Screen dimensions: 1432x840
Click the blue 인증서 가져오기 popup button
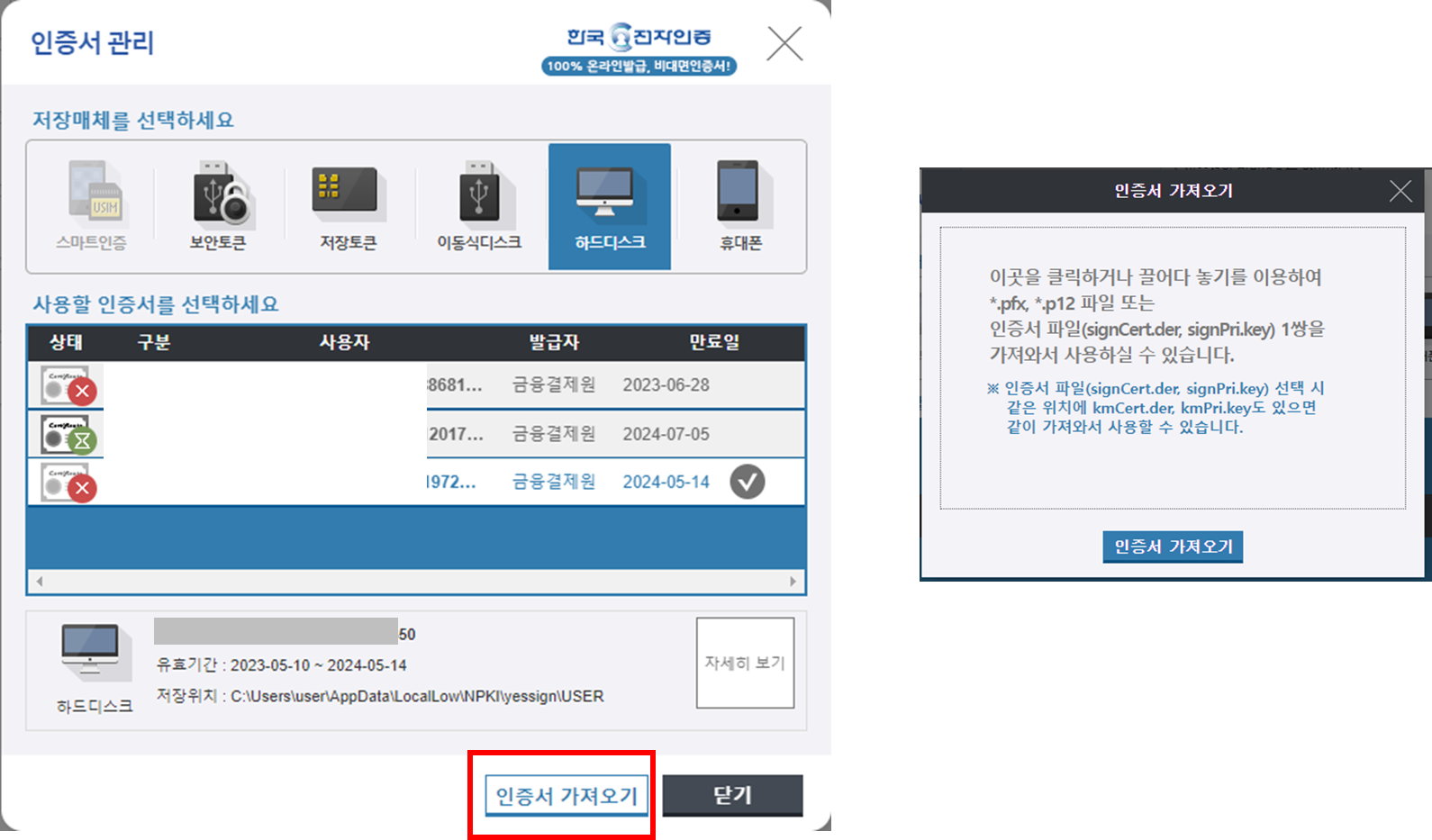point(1173,546)
